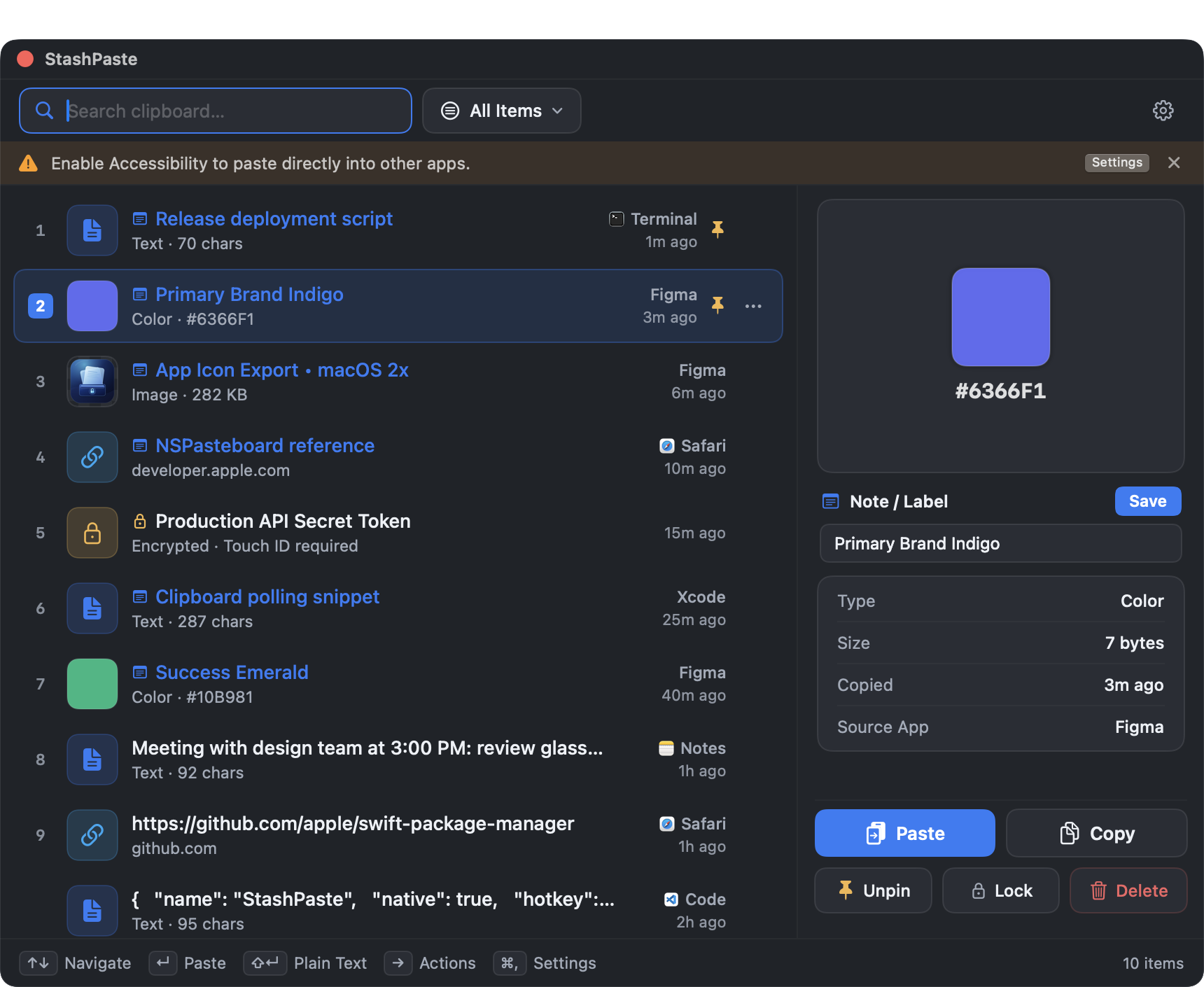
Task: Click the document icon for Release deployment script
Action: (x=92, y=230)
